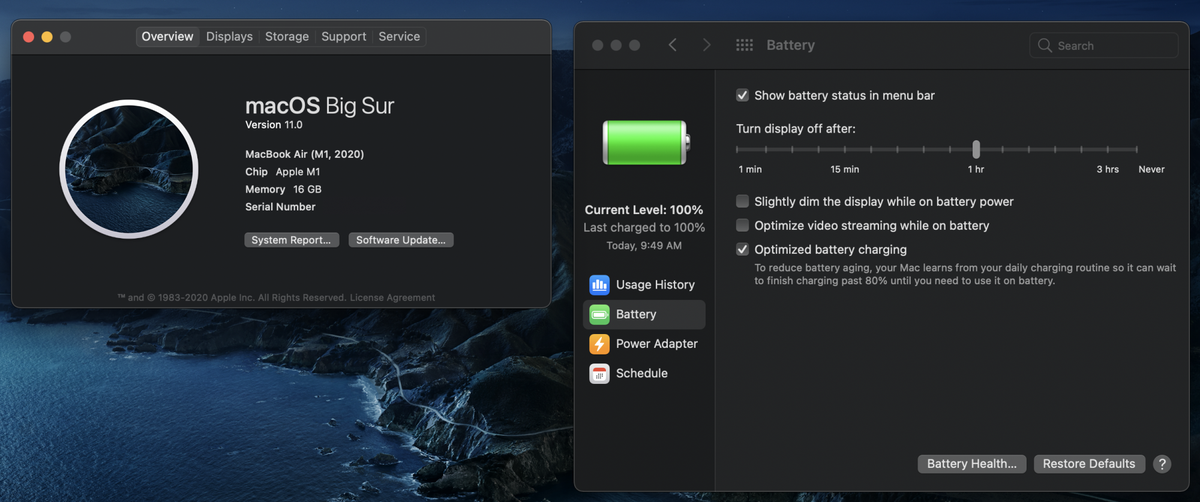Go back with the left chevron in Battery window

pos(673,45)
